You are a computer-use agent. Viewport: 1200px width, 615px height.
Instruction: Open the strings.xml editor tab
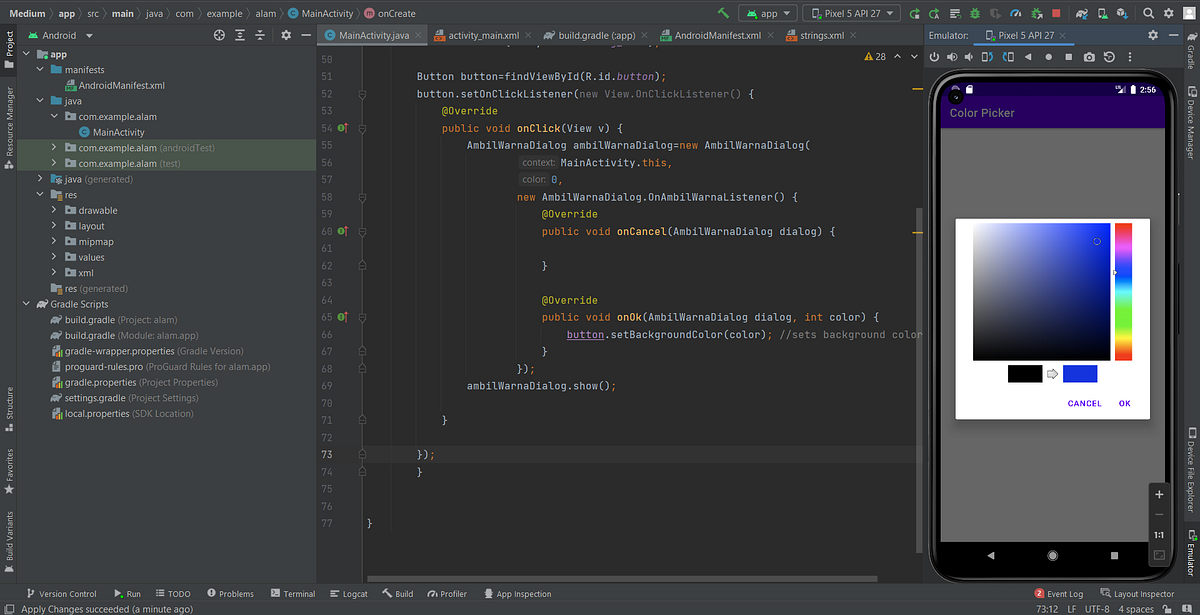point(820,35)
